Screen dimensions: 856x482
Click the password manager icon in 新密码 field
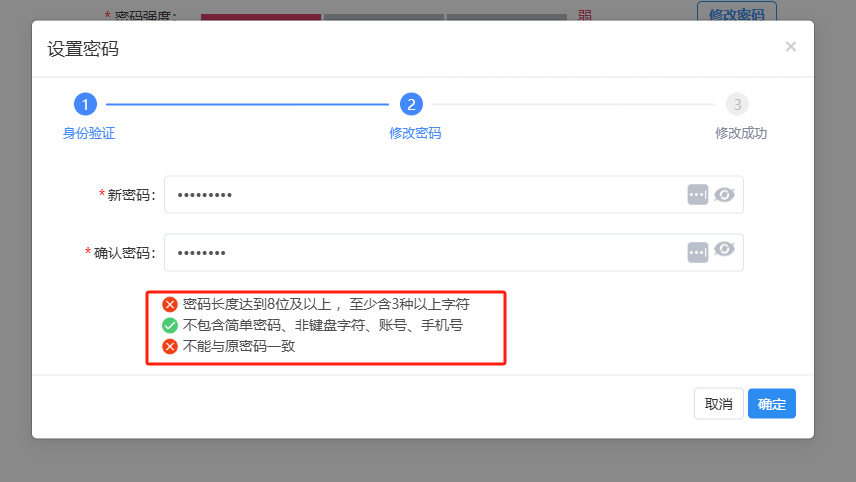pyautogui.click(x=698, y=194)
